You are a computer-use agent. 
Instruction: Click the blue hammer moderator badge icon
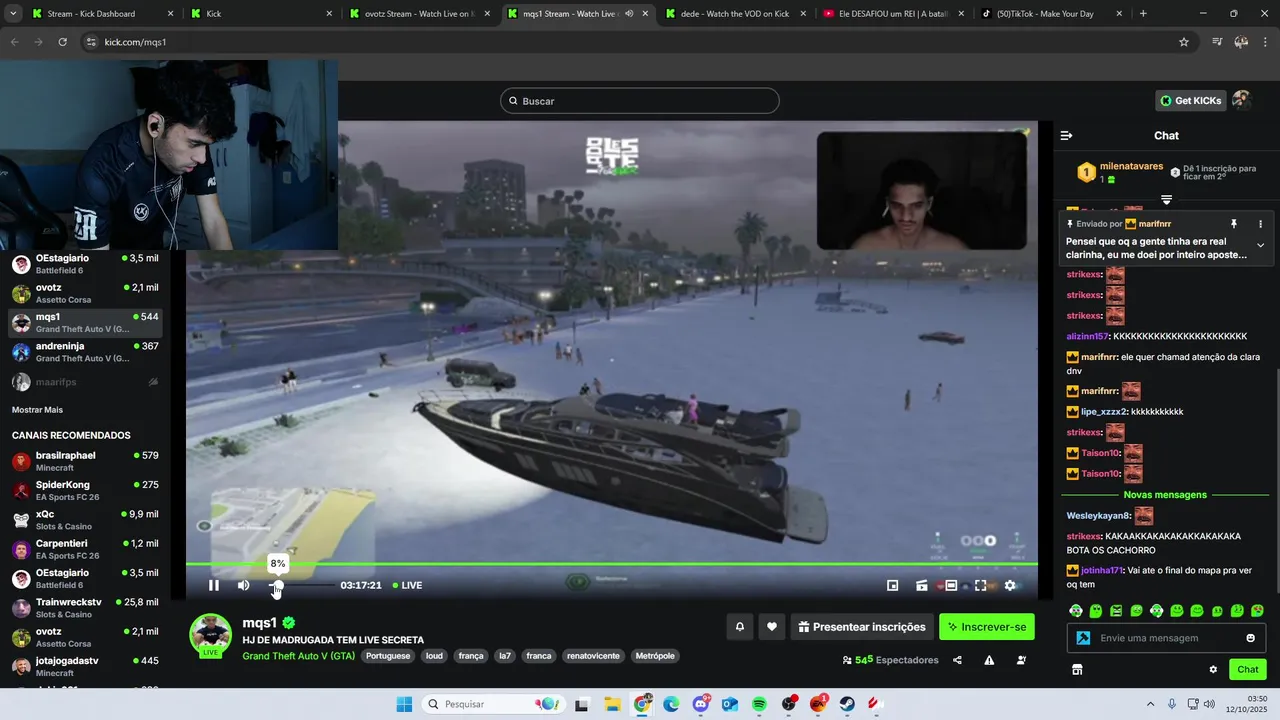pos(1083,638)
